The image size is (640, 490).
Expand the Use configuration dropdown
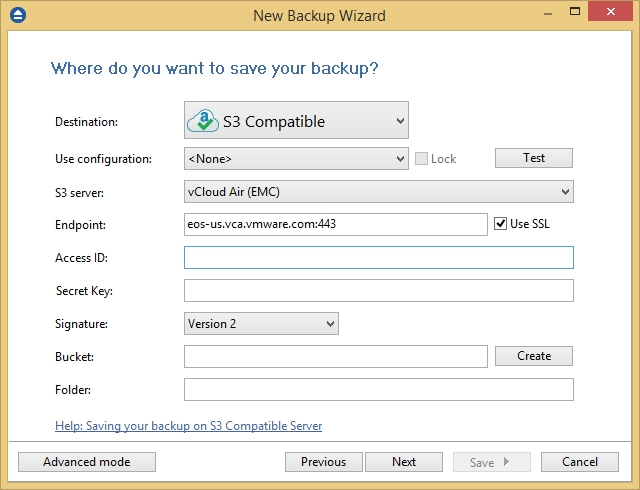296,158
